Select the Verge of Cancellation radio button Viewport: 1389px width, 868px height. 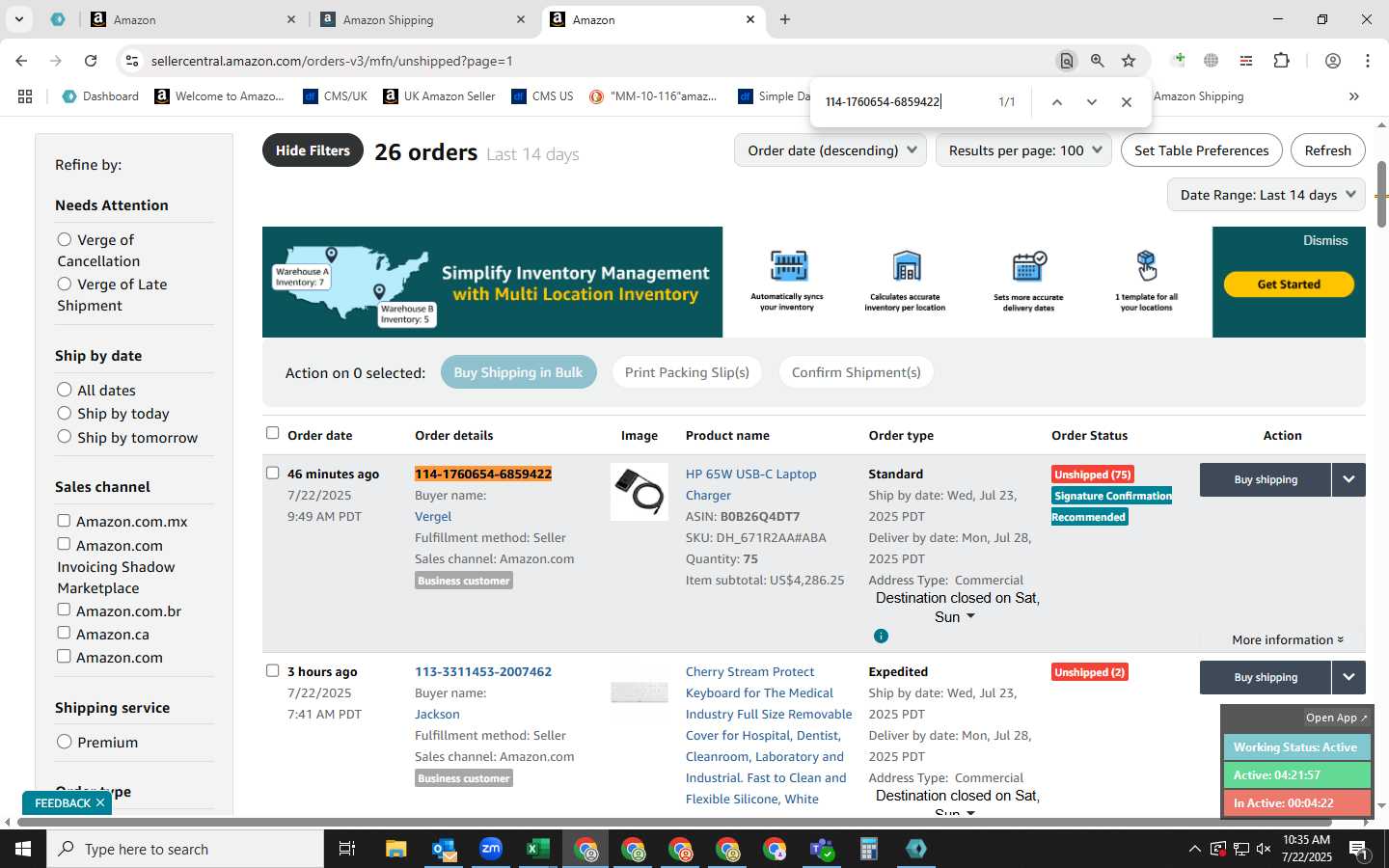(65, 239)
